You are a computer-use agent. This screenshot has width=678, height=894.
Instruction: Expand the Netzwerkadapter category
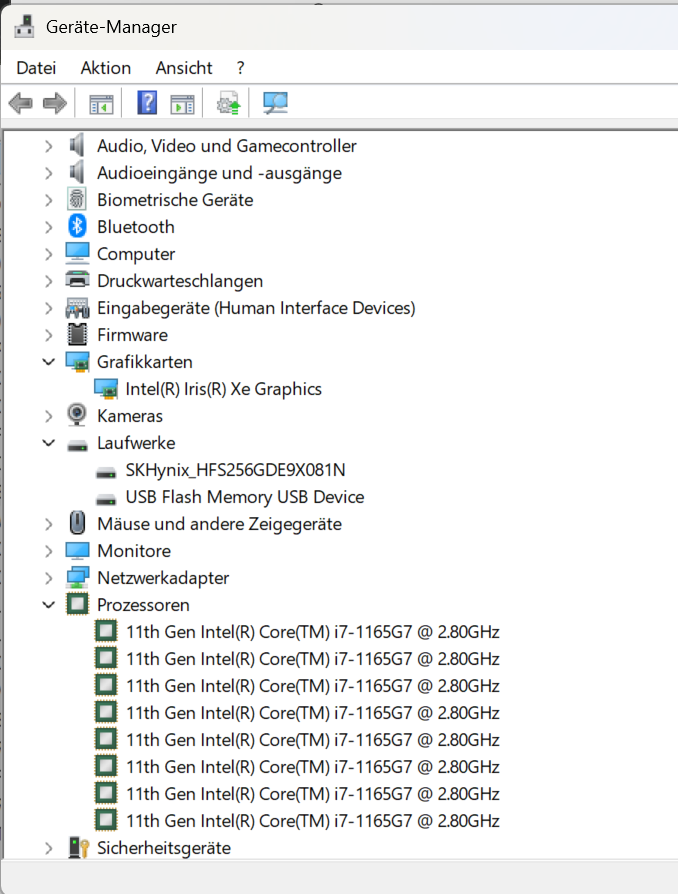[x=48, y=578]
